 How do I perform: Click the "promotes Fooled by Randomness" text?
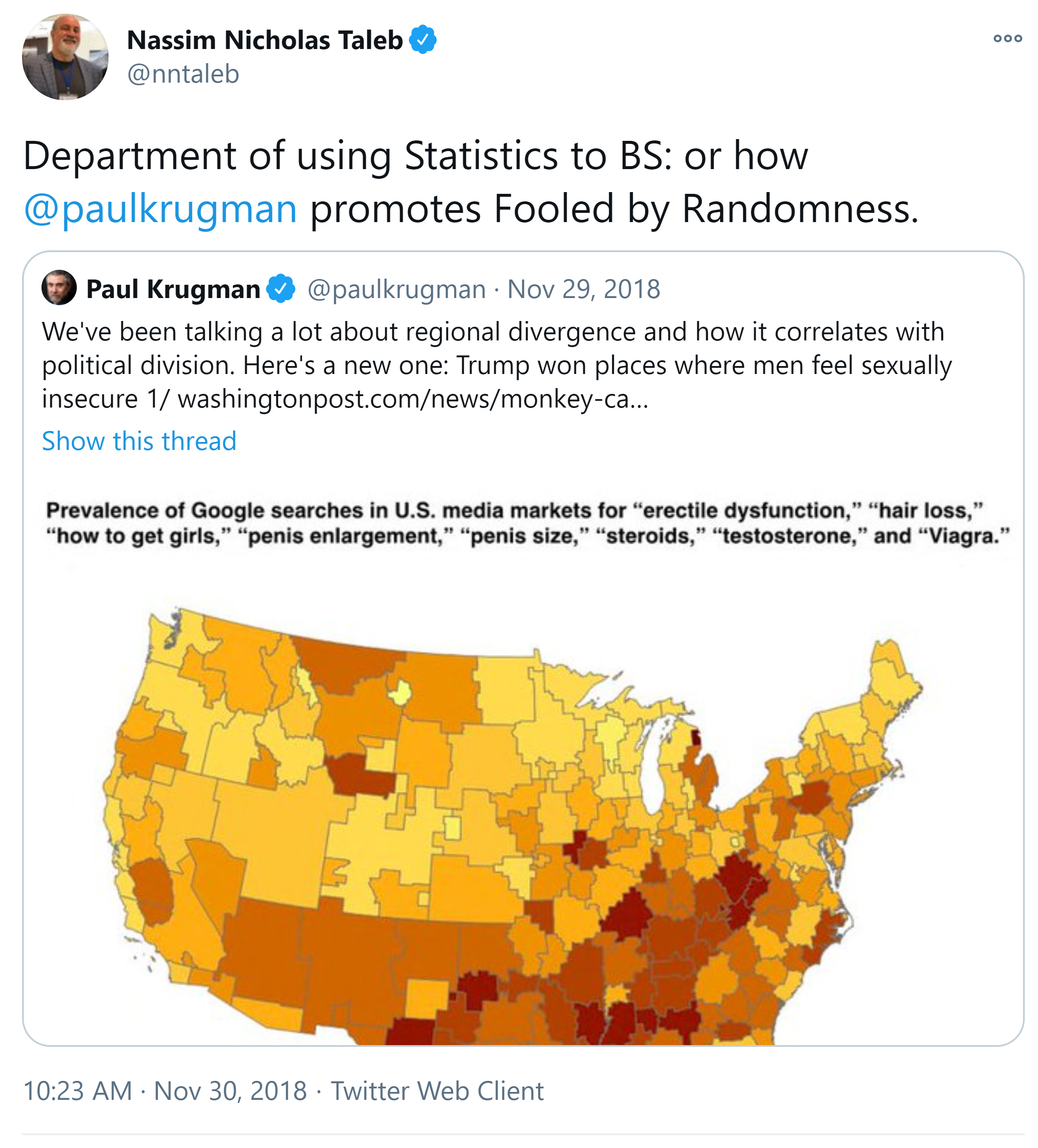(x=613, y=208)
